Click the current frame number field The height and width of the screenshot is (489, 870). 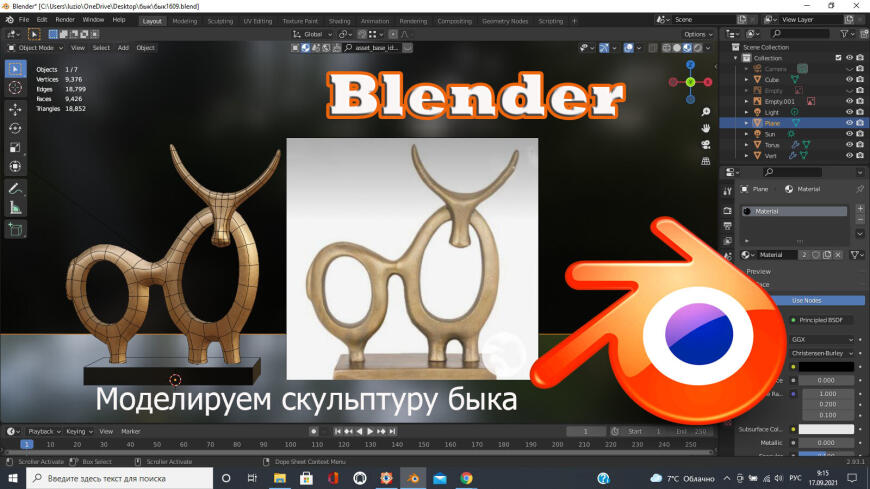[x=585, y=431]
